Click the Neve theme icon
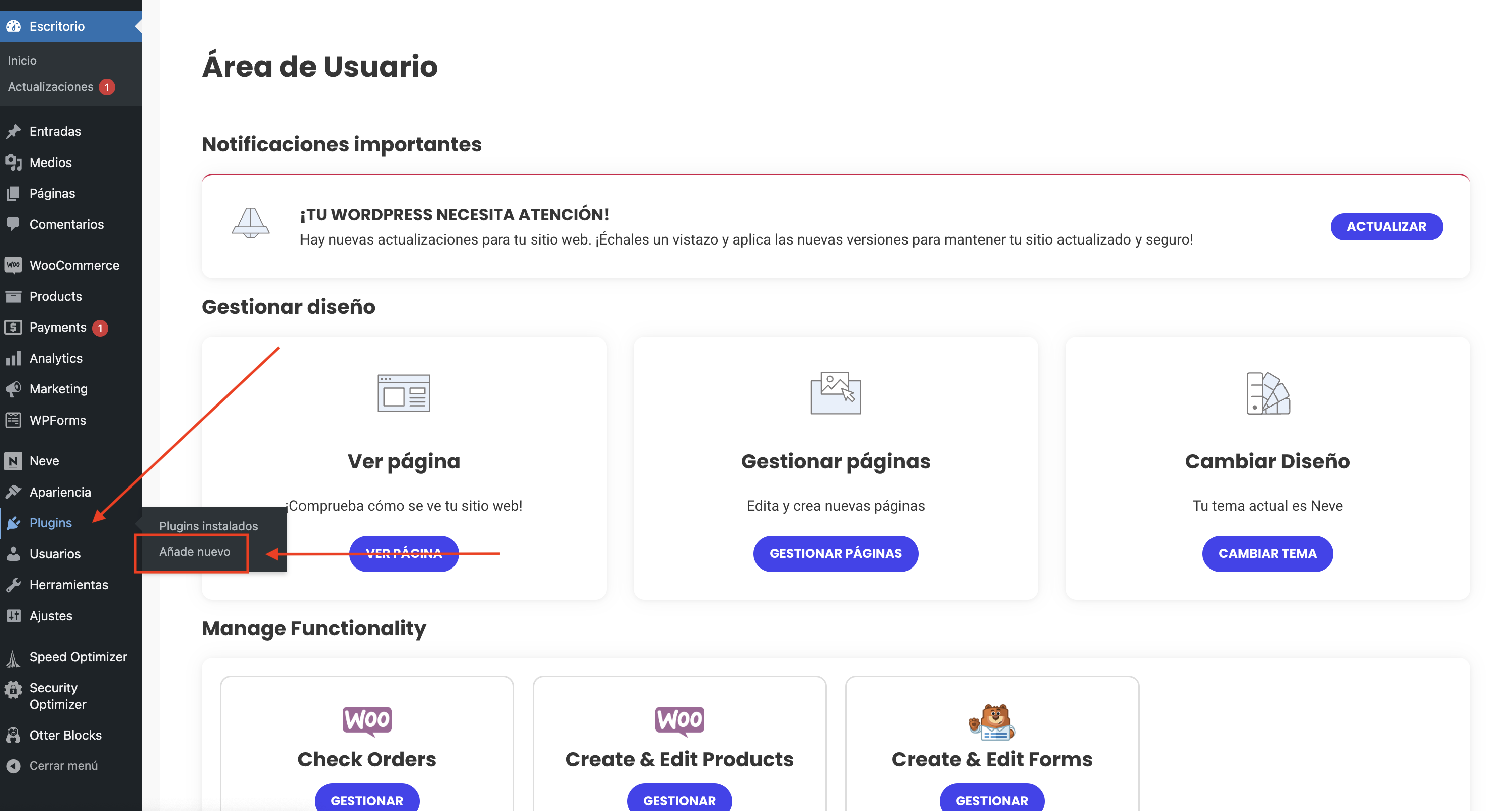 tap(13, 461)
